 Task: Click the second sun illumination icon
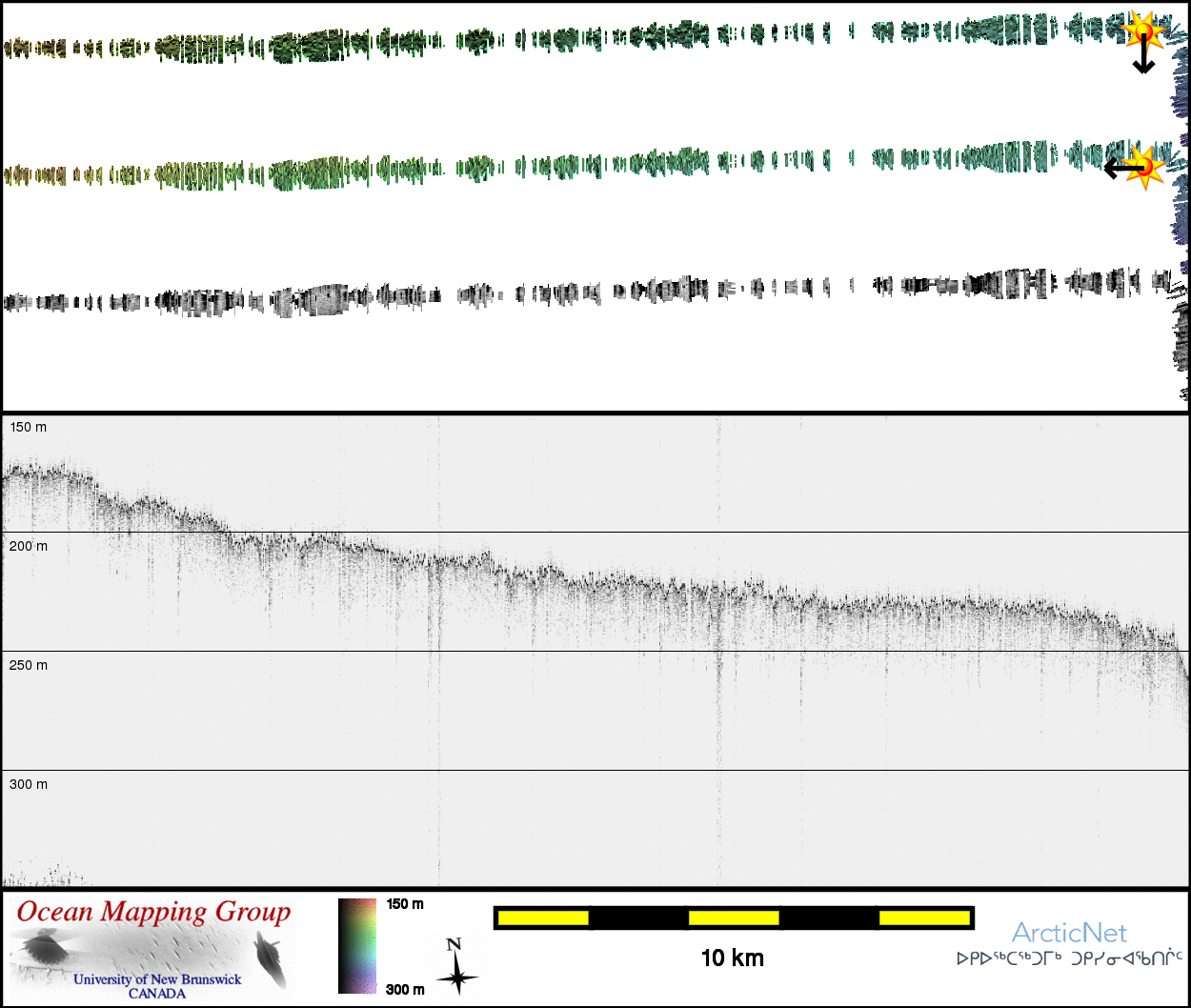(x=1147, y=167)
